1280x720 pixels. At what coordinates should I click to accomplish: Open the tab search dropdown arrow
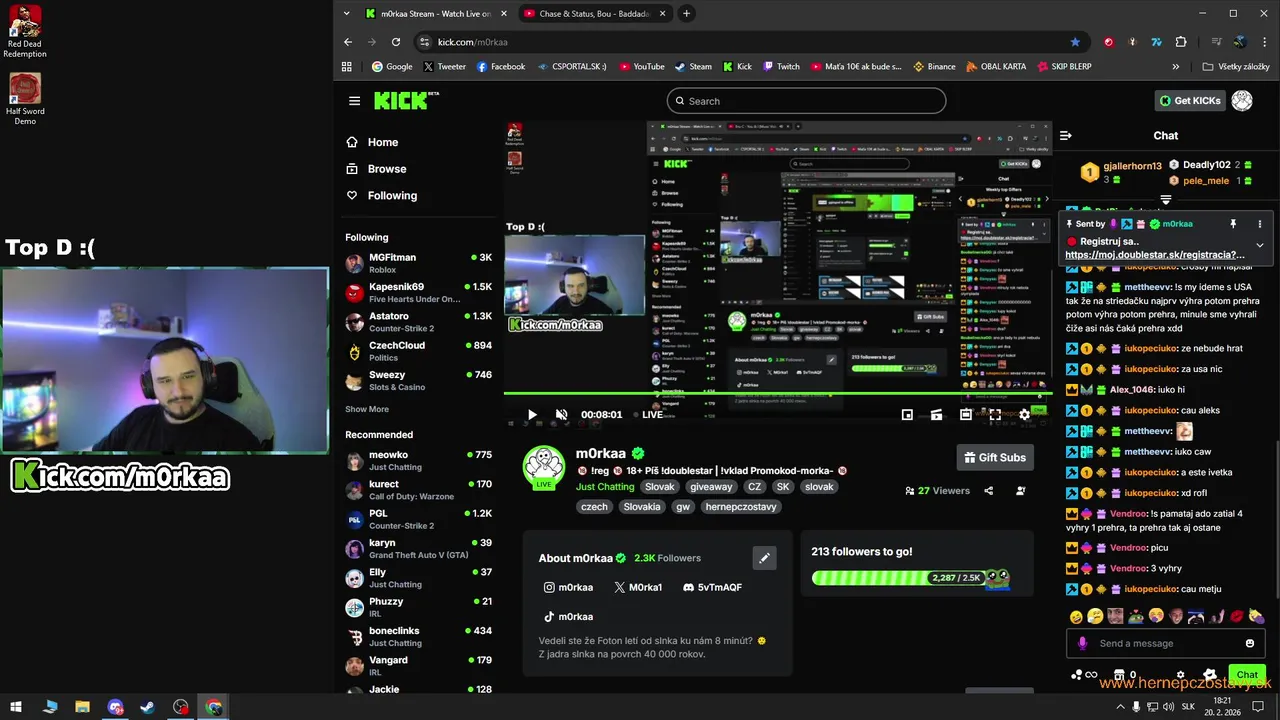(346, 14)
